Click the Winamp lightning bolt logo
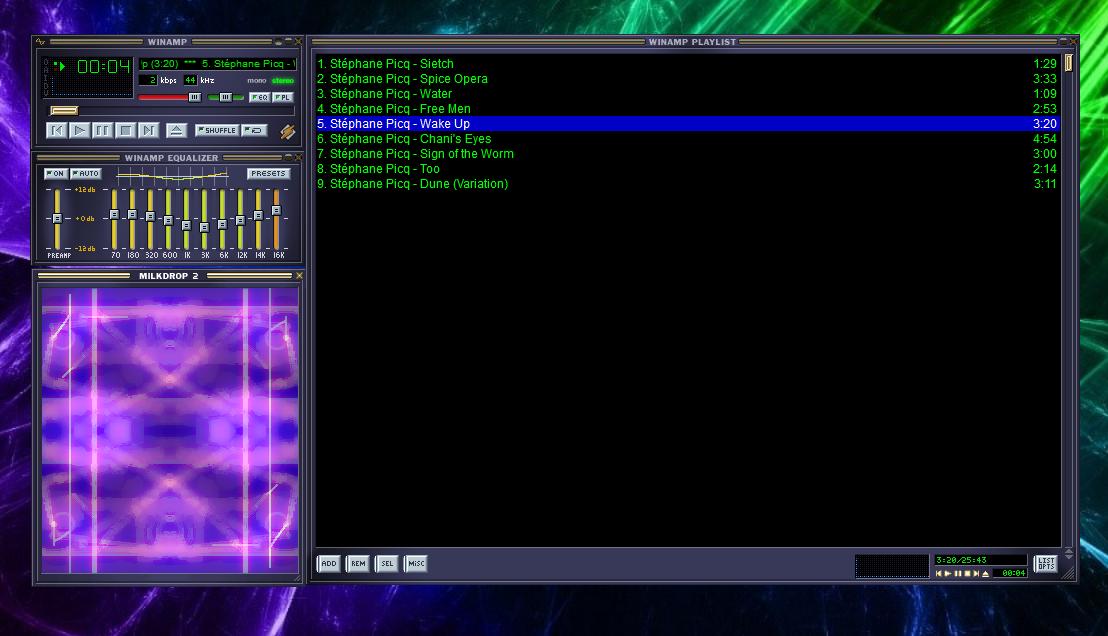 point(287,131)
